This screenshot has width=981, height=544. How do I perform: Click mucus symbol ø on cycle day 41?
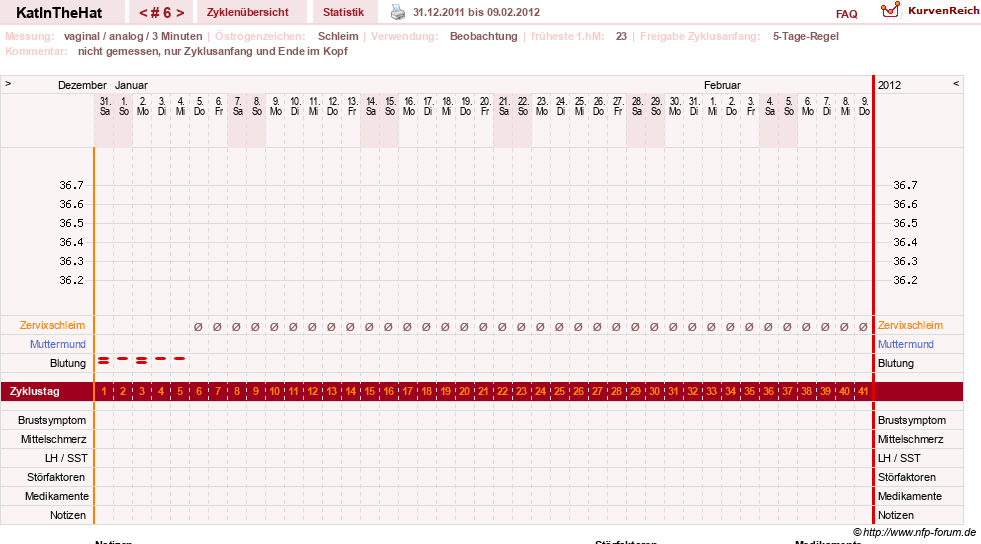click(863, 326)
